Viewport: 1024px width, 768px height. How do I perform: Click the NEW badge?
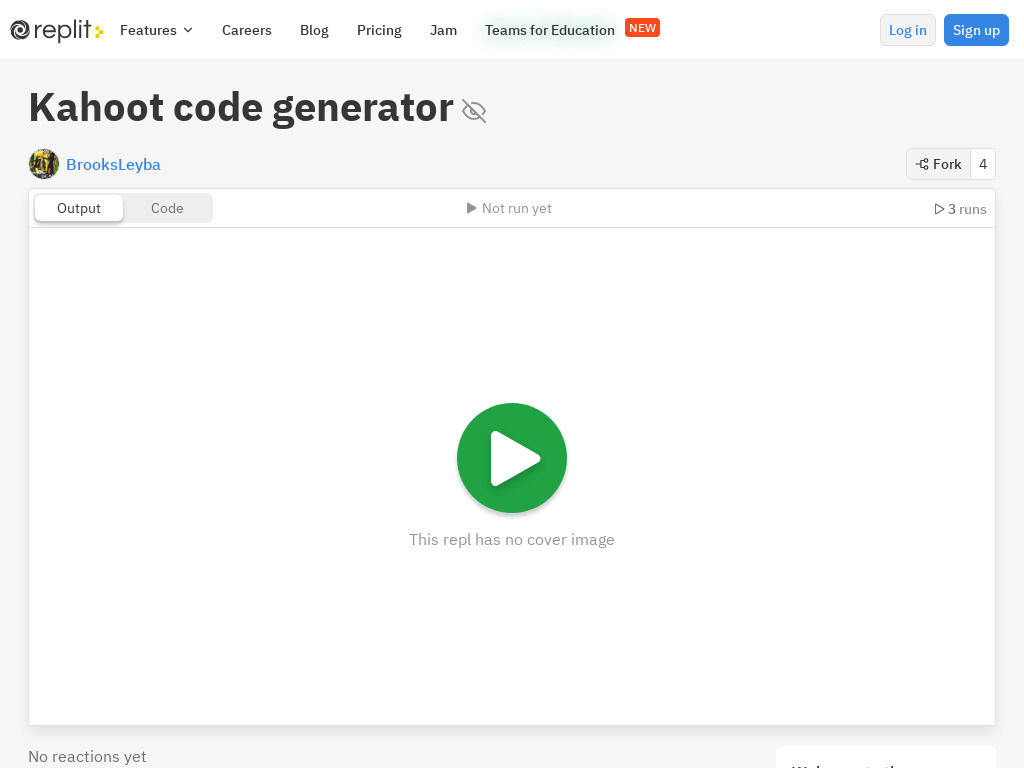point(642,27)
